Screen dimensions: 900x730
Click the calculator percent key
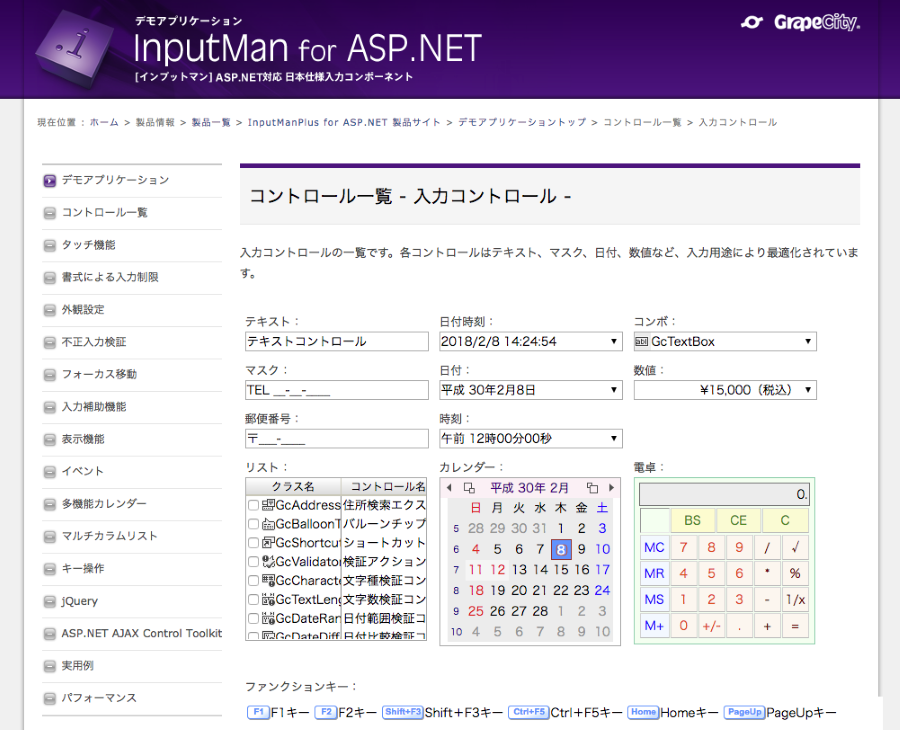pyautogui.click(x=795, y=573)
